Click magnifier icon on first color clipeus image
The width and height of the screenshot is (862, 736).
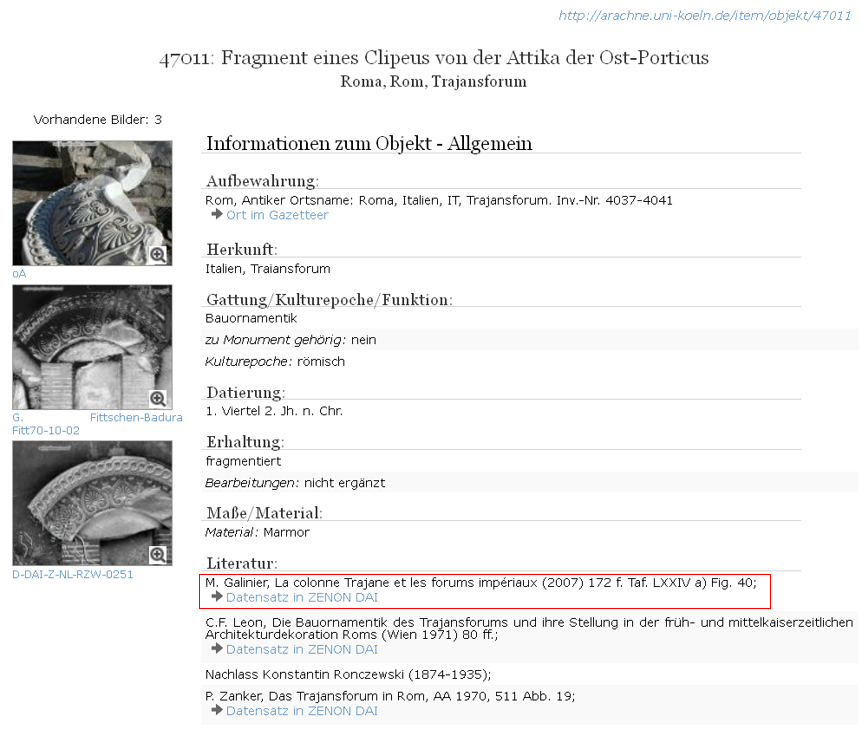pos(158,255)
